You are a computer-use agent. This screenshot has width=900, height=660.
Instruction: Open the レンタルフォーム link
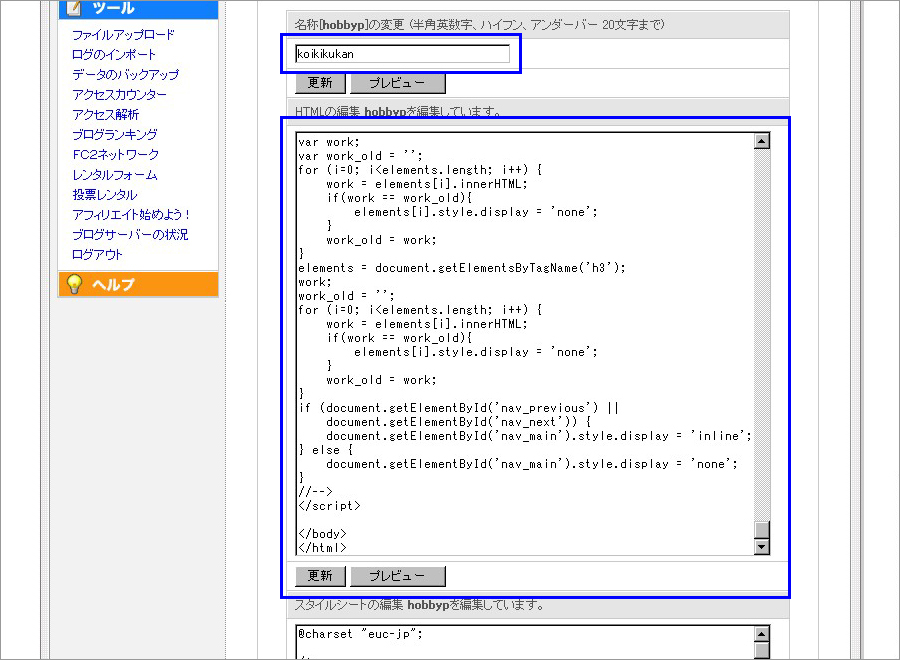(115, 175)
